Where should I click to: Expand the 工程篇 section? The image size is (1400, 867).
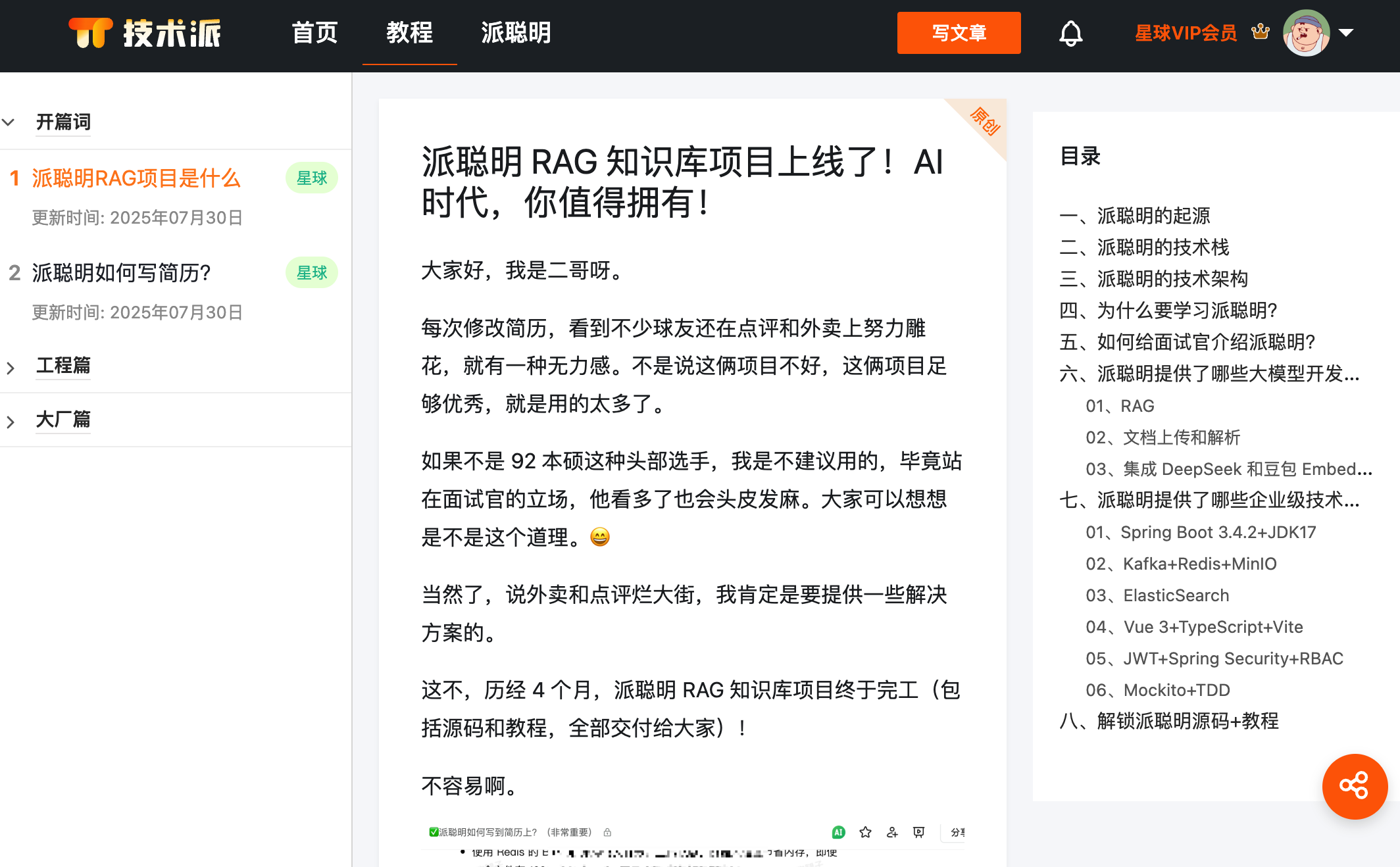click(x=63, y=365)
